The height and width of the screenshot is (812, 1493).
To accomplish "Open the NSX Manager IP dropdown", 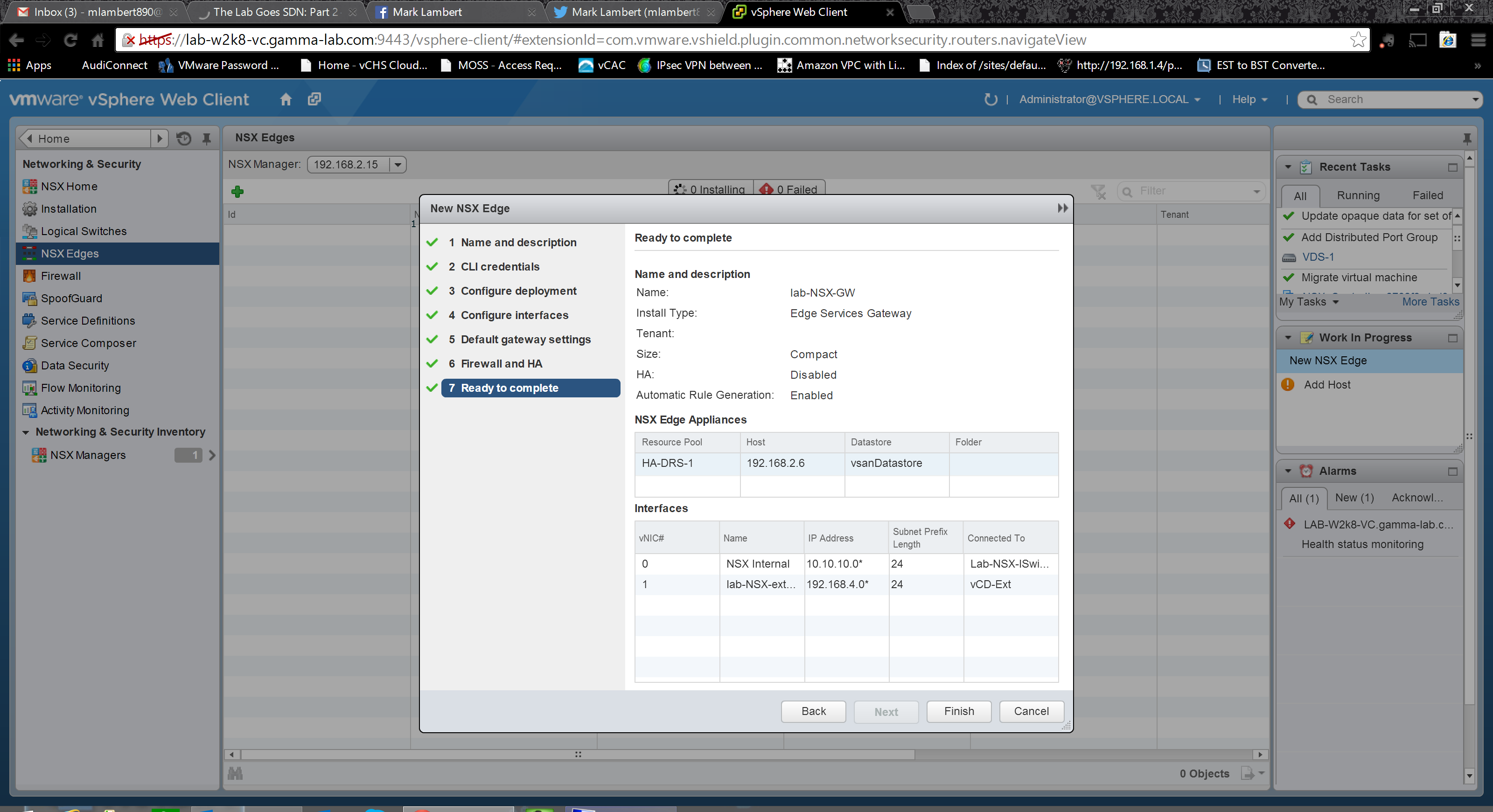I will 398,165.
